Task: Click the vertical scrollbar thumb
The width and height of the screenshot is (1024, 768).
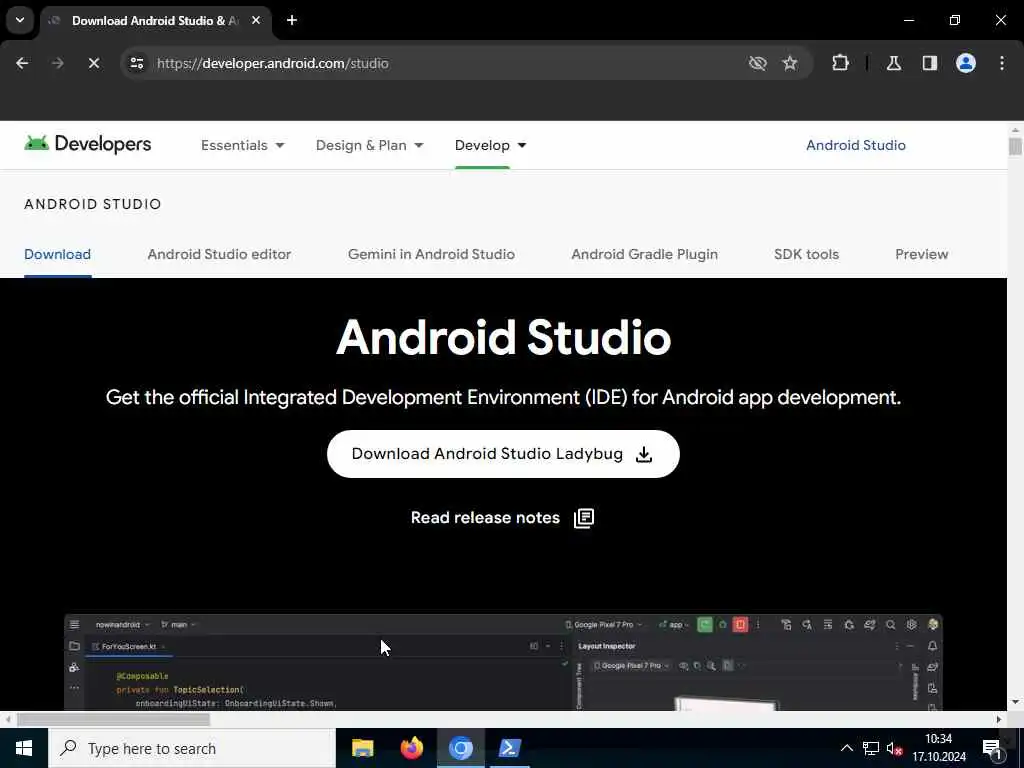Action: [x=1015, y=146]
